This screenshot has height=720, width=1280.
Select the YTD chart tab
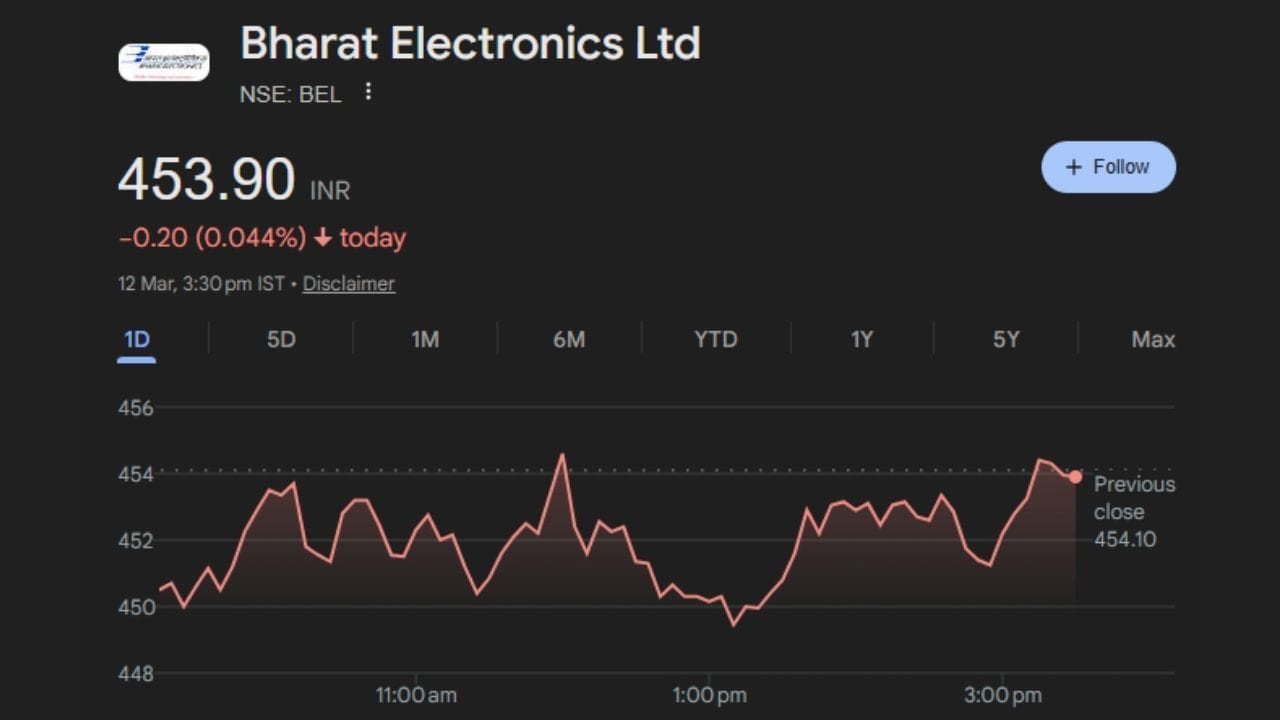tap(716, 340)
